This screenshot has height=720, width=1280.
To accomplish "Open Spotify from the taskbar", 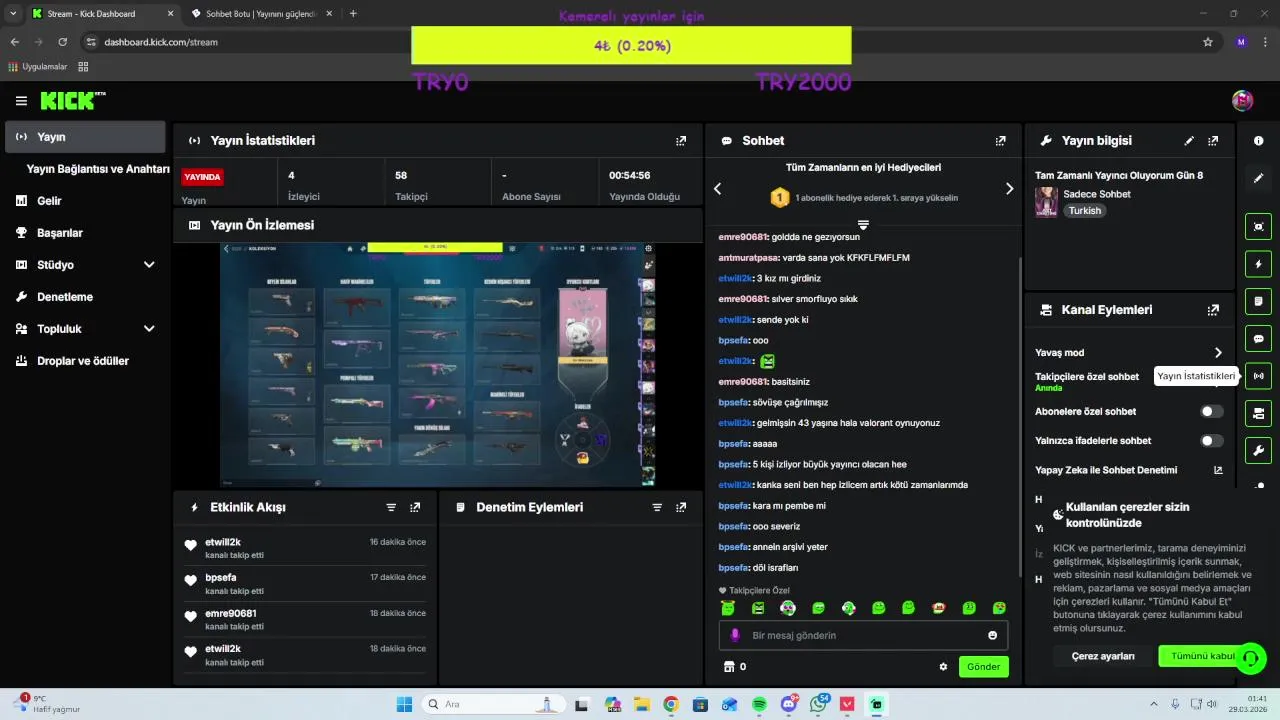I will 759,704.
